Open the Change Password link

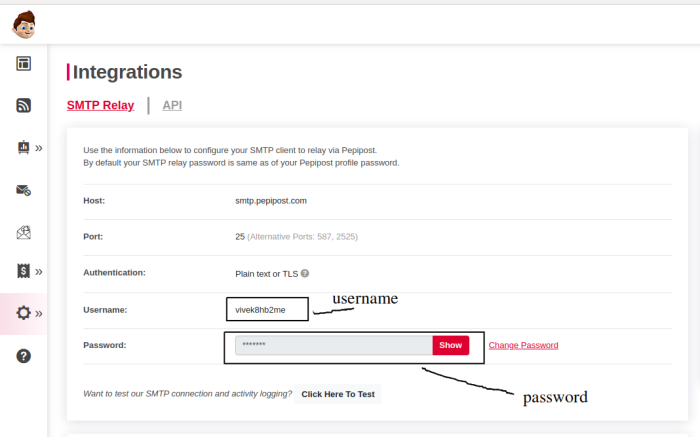[523, 345]
